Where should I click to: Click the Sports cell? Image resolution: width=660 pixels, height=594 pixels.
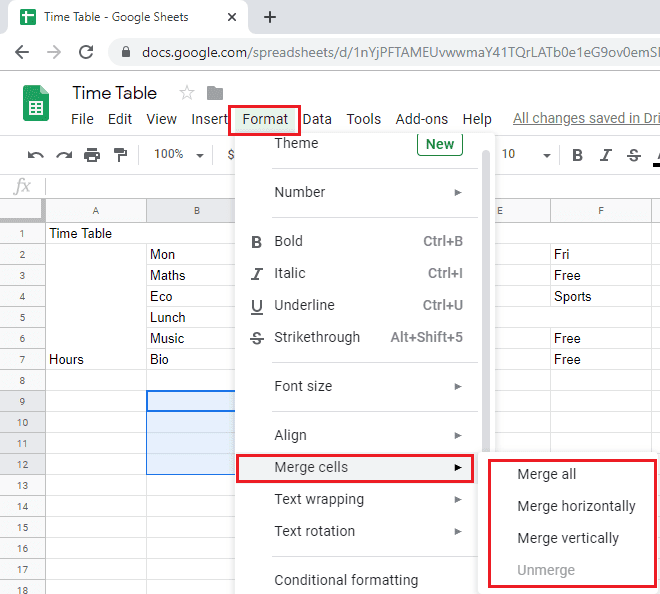coord(601,296)
